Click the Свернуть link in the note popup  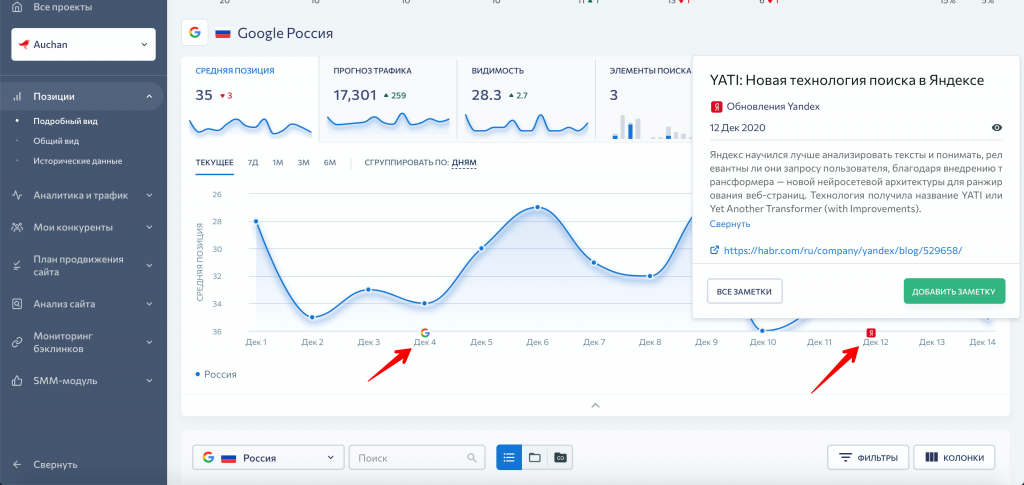pos(729,224)
